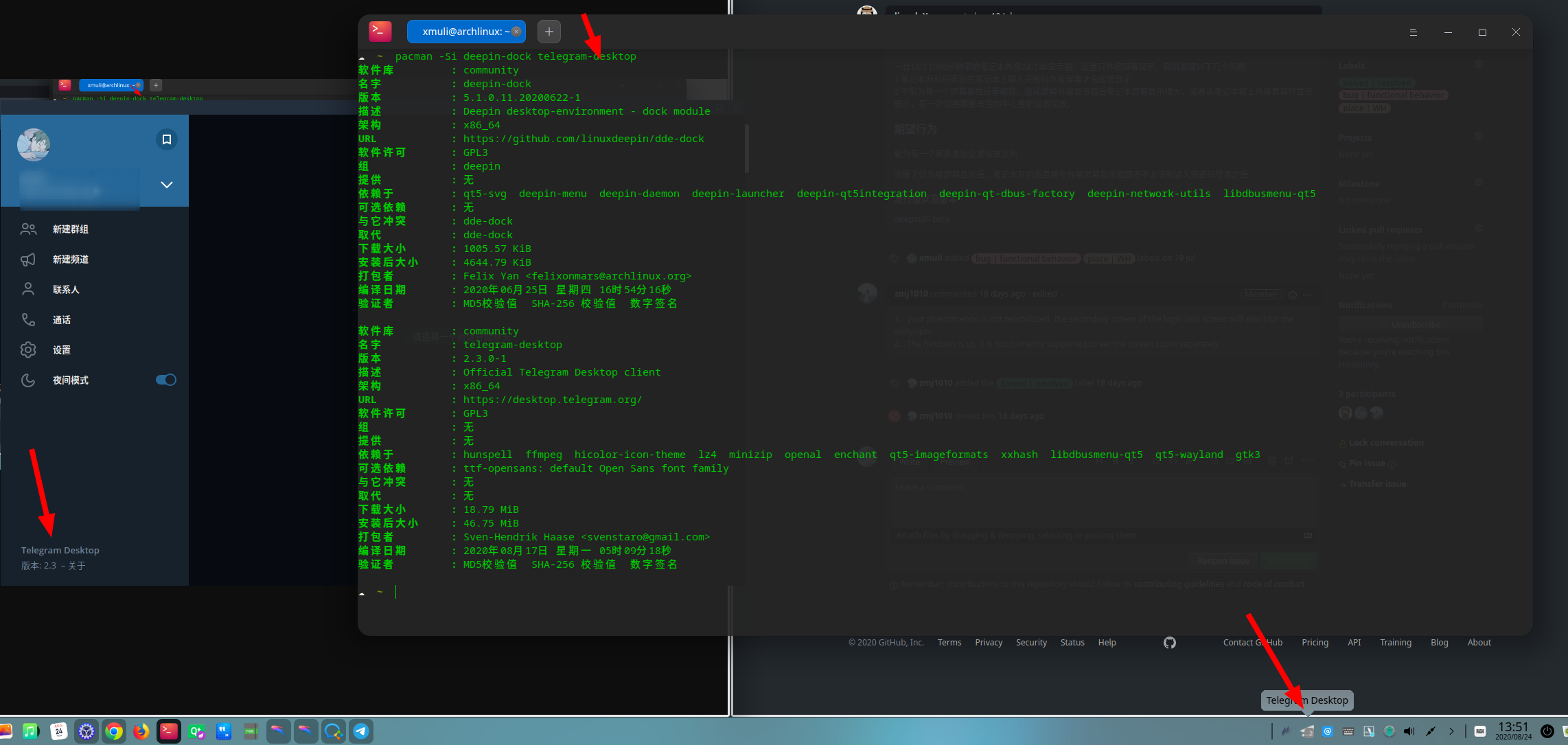The height and width of the screenshot is (745, 1568).
Task: Select 新建群组 in the Telegram sidebar menu
Action: click(70, 229)
